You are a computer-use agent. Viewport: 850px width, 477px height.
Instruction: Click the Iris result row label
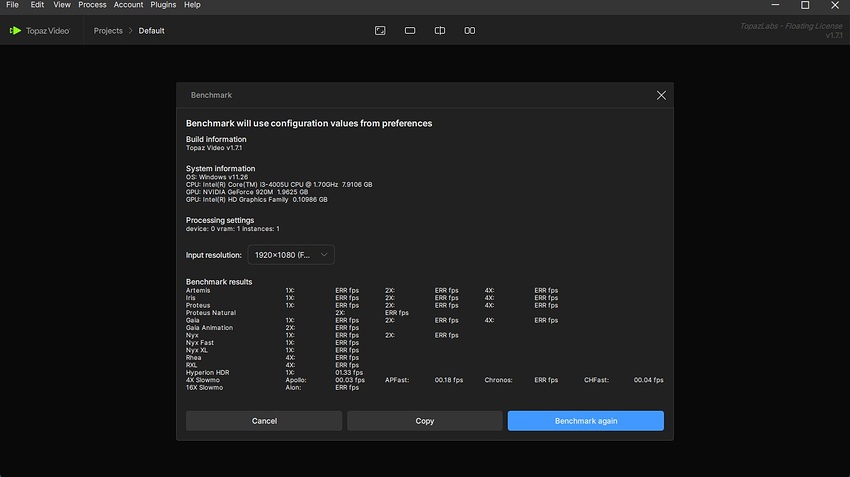point(190,298)
